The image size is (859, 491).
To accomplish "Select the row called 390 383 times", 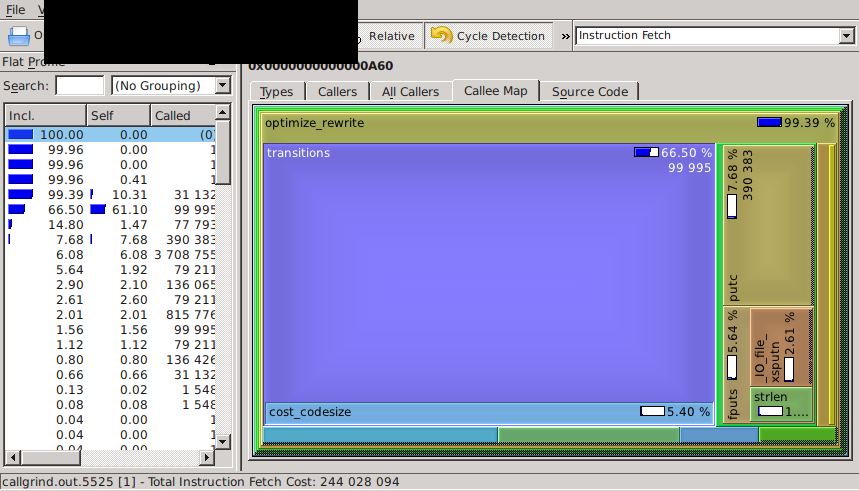I will click(x=110, y=239).
